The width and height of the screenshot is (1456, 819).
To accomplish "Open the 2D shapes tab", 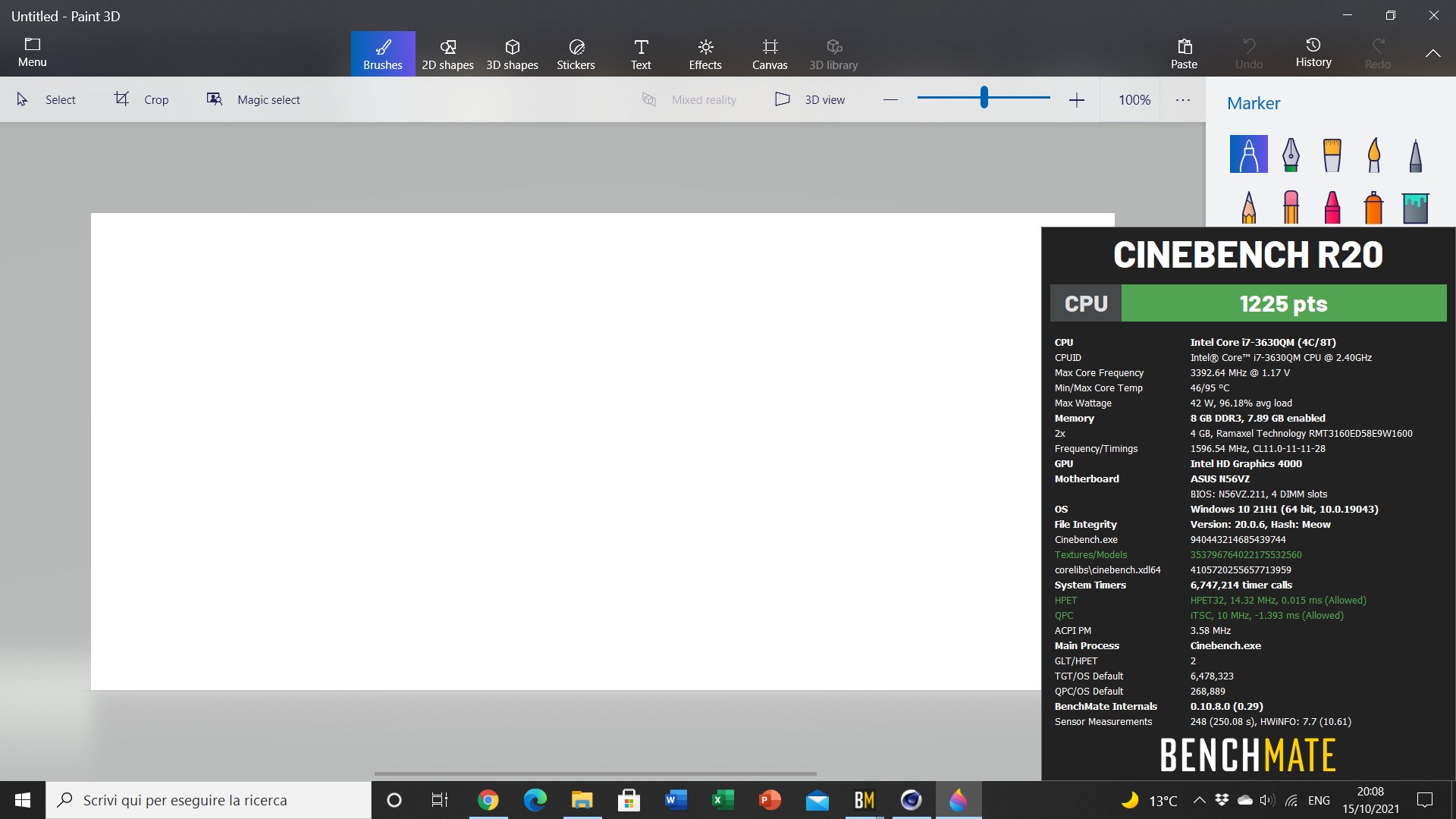I will click(x=447, y=54).
